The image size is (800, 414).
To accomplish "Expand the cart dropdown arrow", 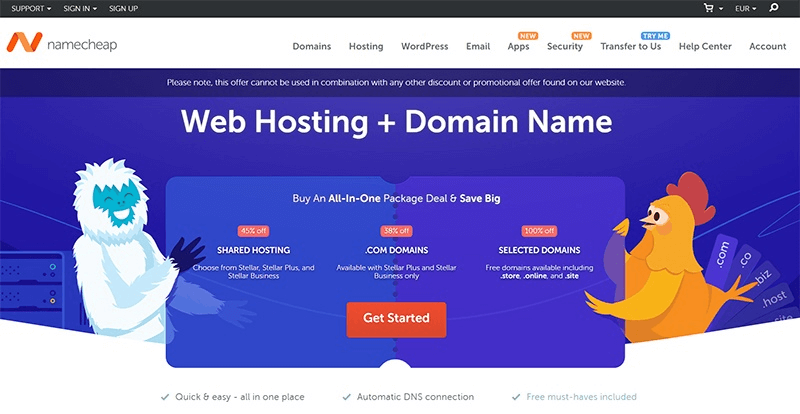I will tap(721, 9).
